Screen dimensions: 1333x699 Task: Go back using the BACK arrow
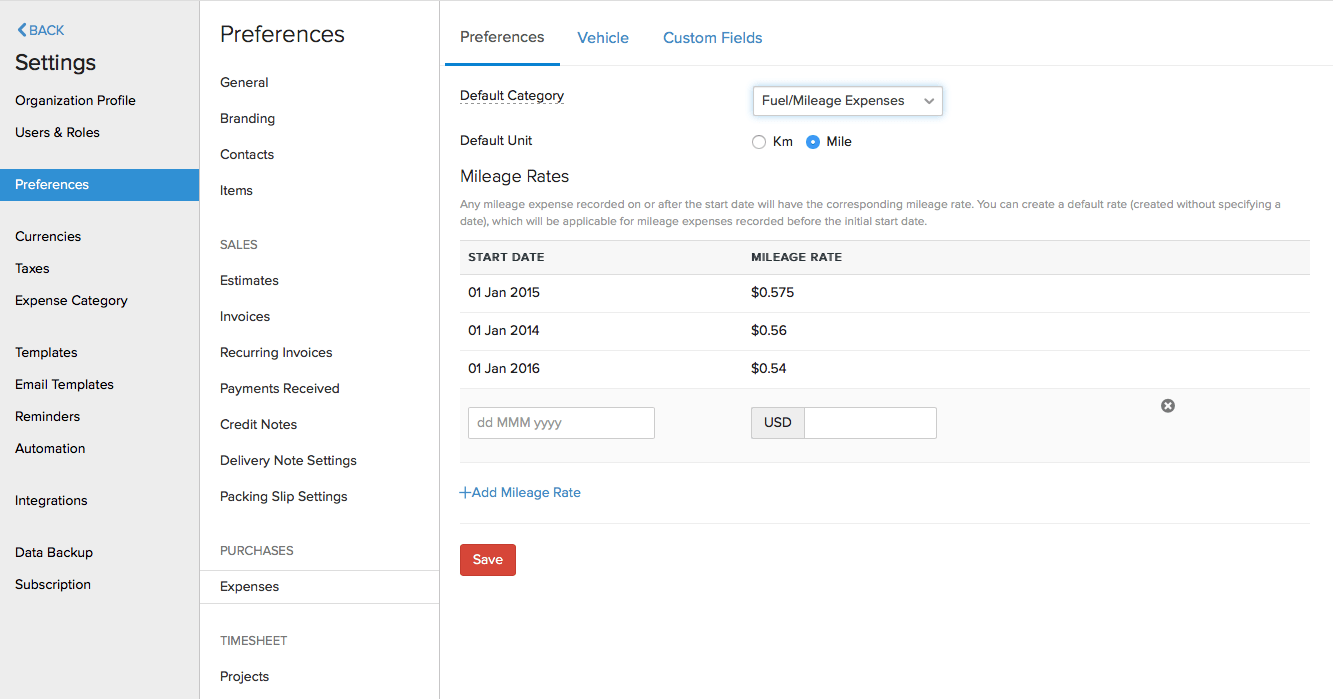coord(41,30)
